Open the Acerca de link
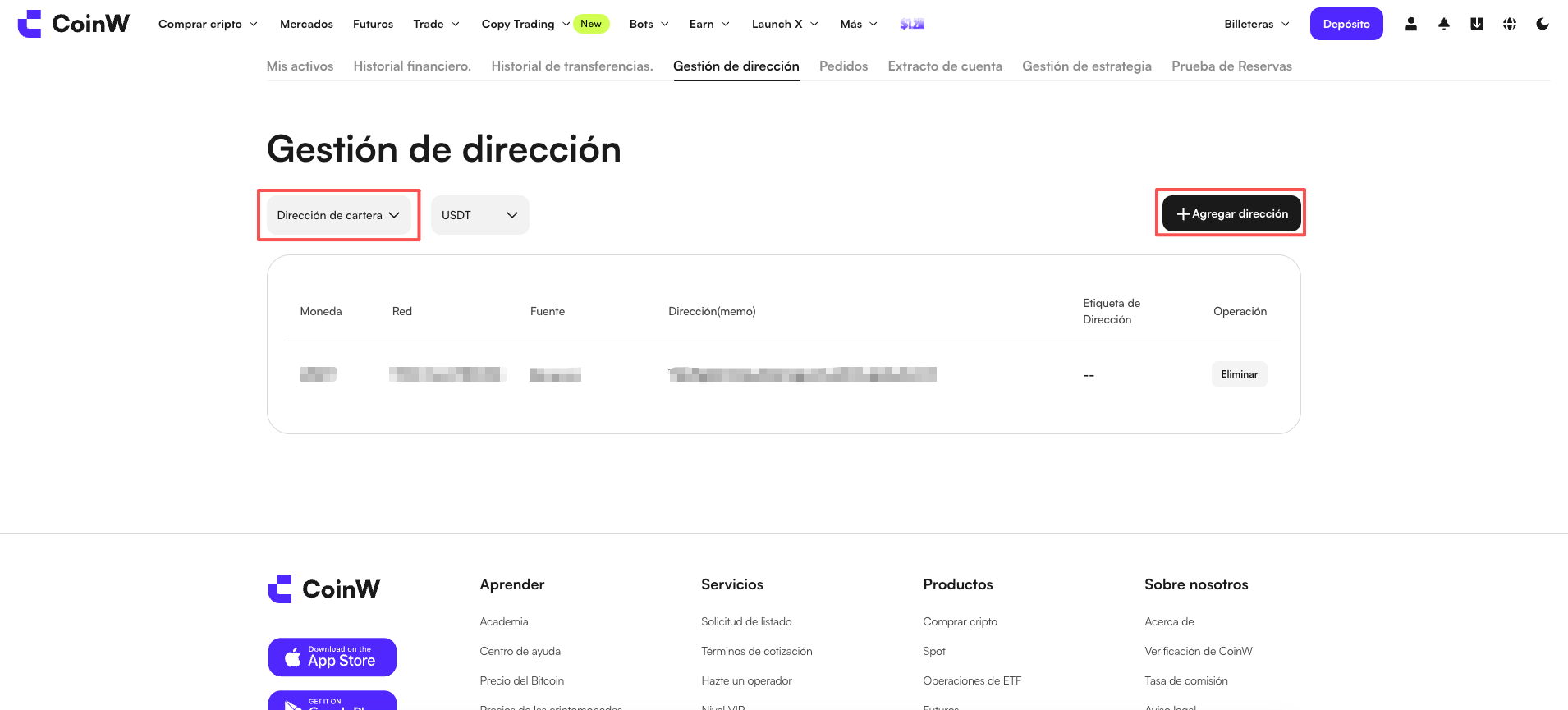The image size is (1568, 710). pyautogui.click(x=1169, y=621)
